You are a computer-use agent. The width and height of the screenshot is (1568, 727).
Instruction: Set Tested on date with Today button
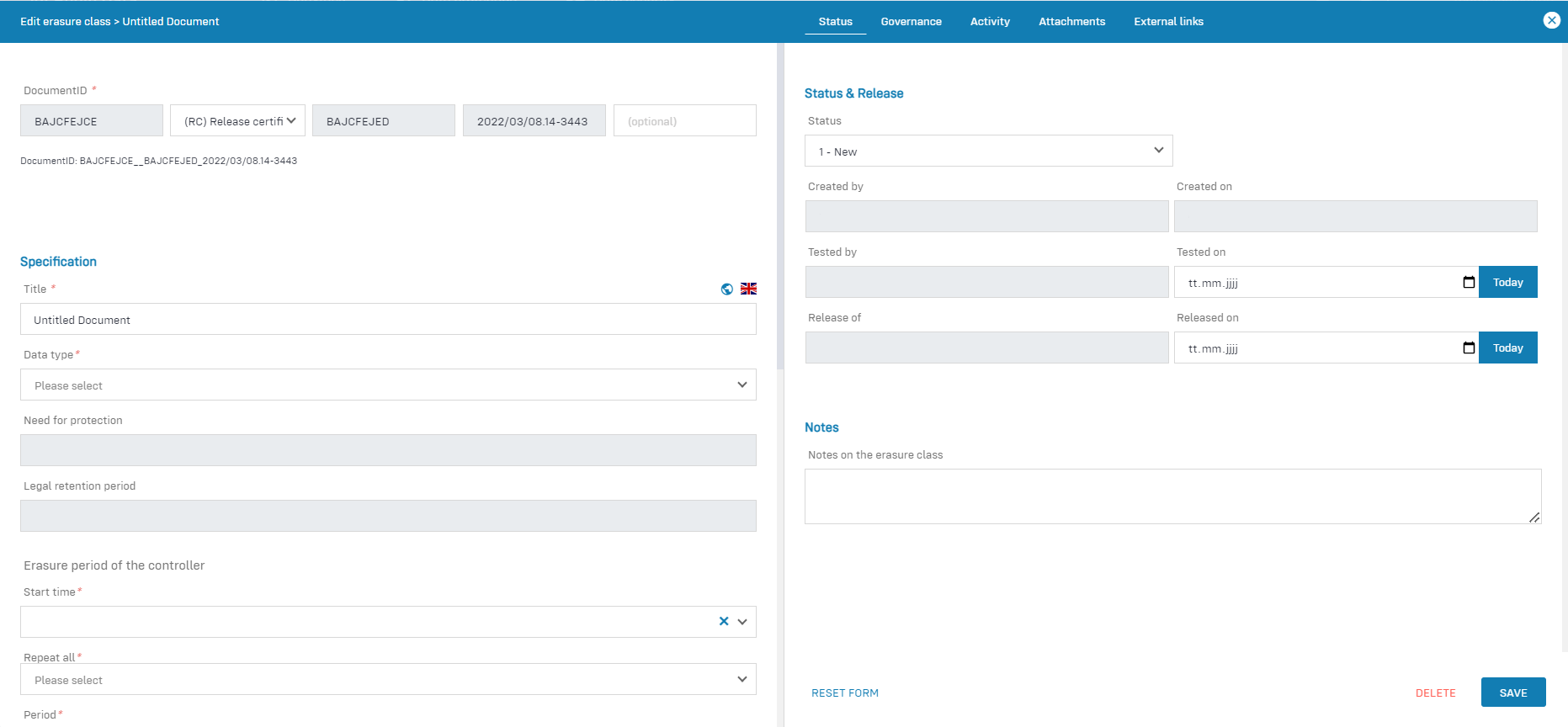pyautogui.click(x=1507, y=283)
